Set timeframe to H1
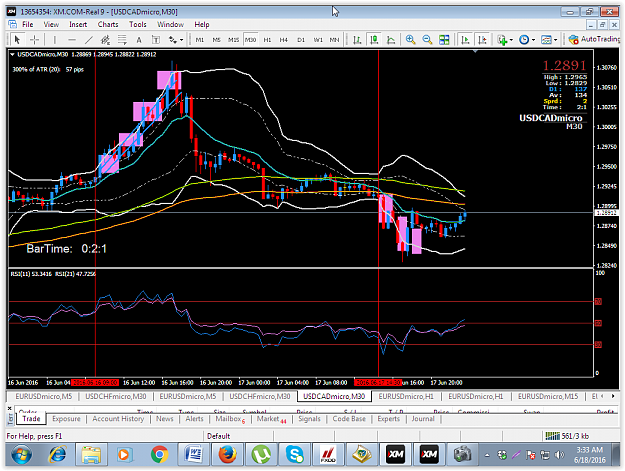625x471 pixels. [x=267, y=39]
